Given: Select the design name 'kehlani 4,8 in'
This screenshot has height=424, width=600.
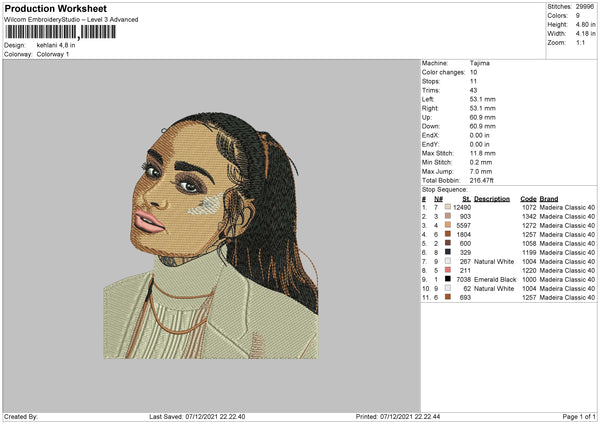Looking at the screenshot, I should pos(56,45).
